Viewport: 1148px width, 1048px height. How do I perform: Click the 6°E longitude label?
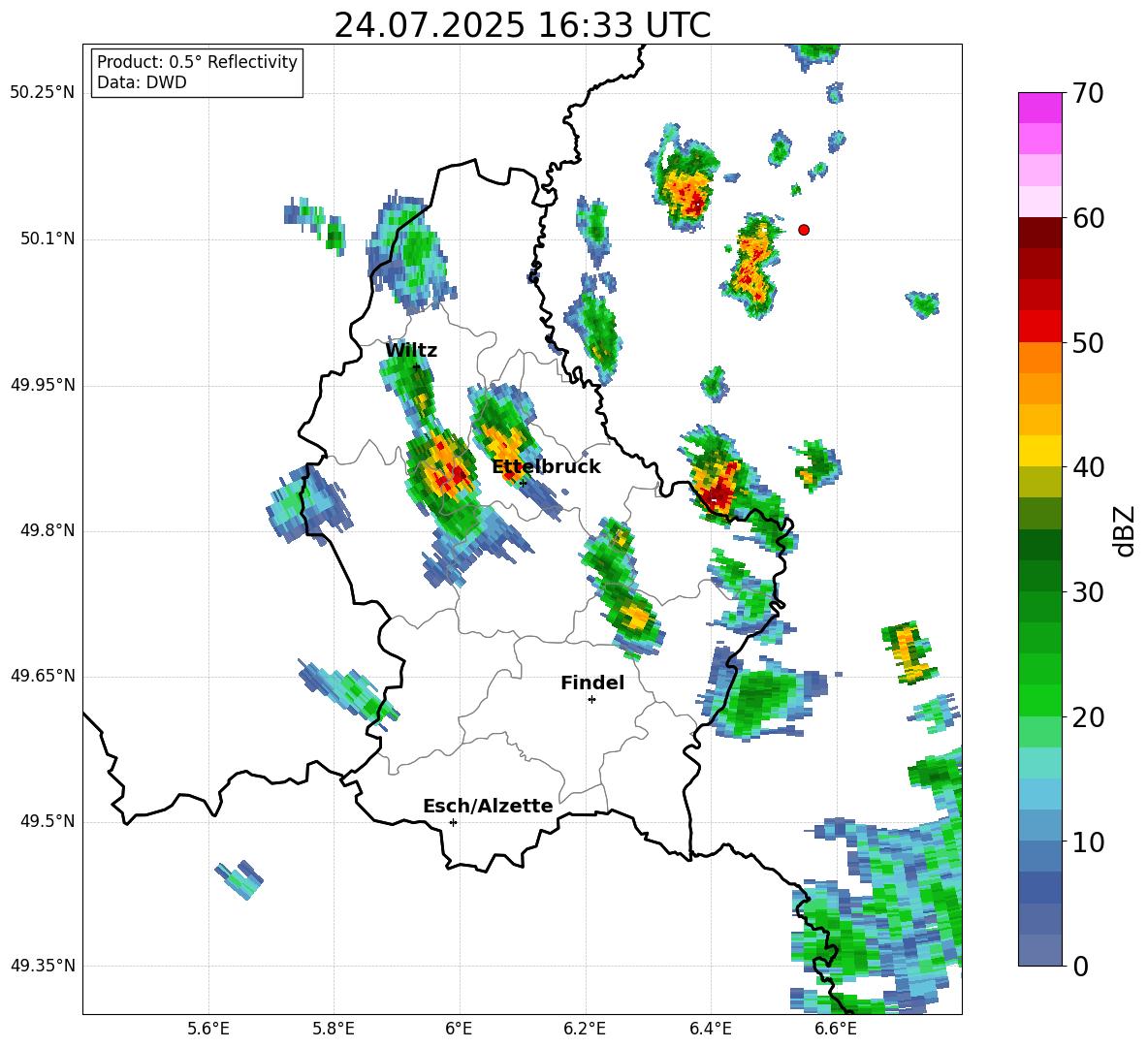point(459,1029)
